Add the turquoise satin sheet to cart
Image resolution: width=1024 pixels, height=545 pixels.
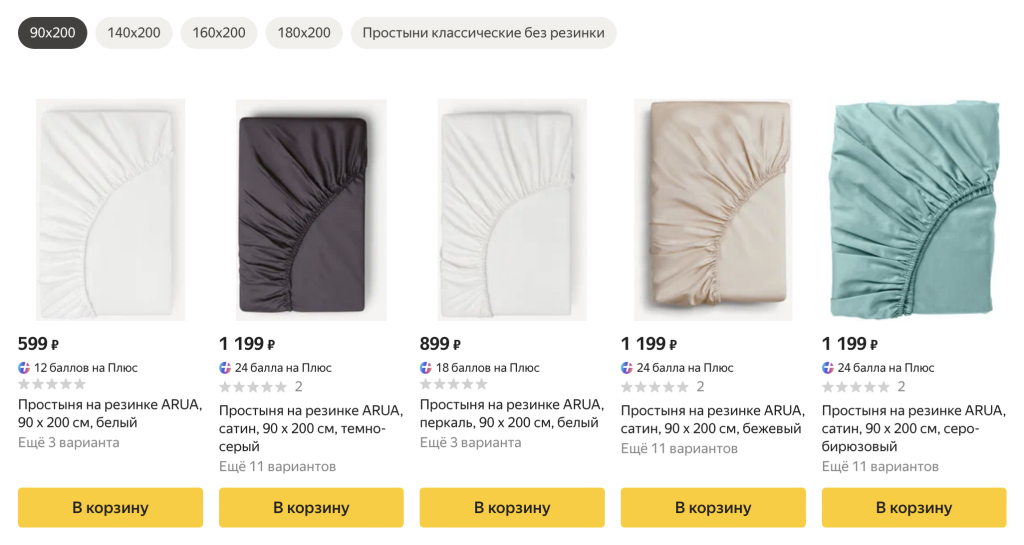[x=914, y=508]
